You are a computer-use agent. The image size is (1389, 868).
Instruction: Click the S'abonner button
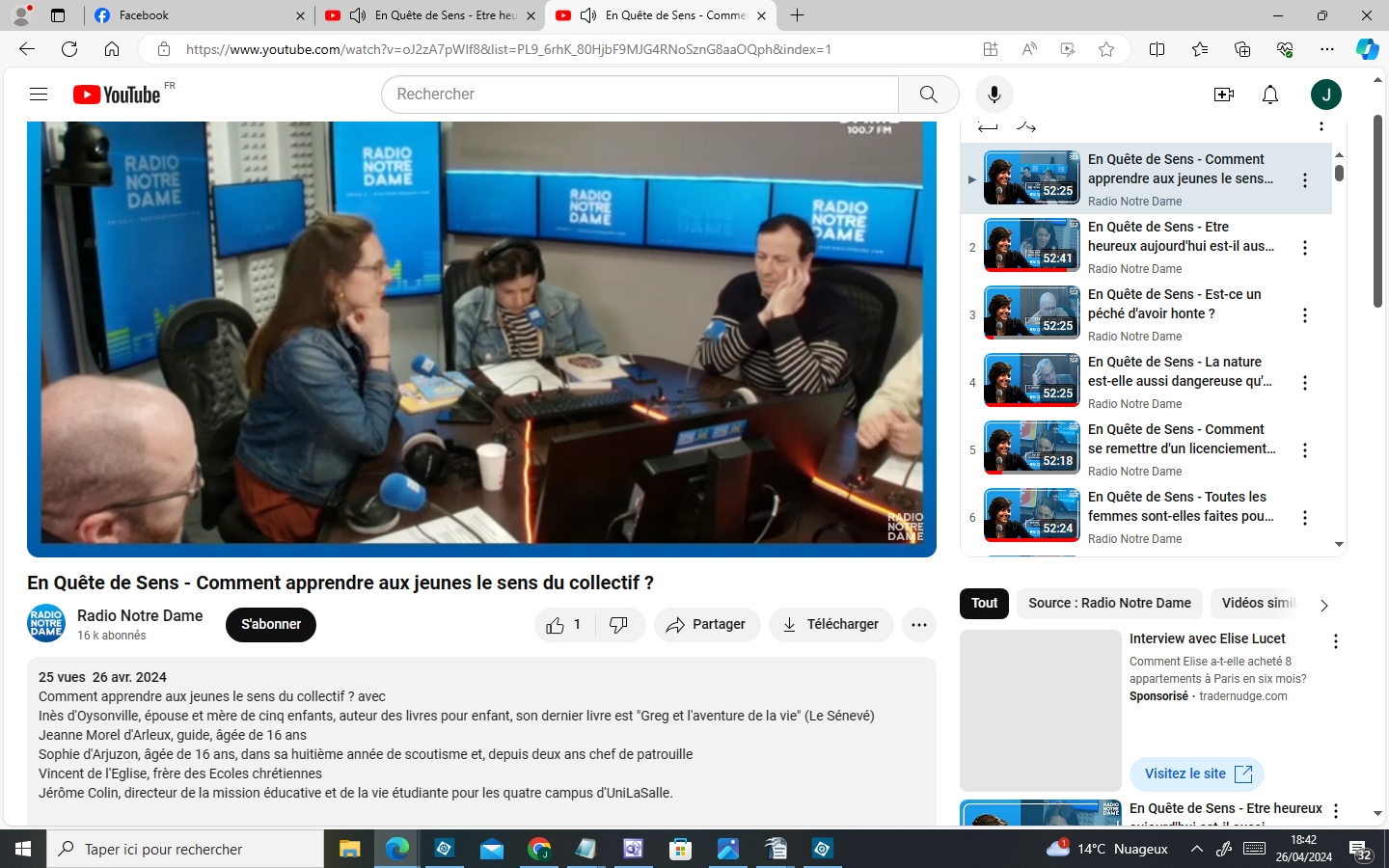[x=271, y=625]
